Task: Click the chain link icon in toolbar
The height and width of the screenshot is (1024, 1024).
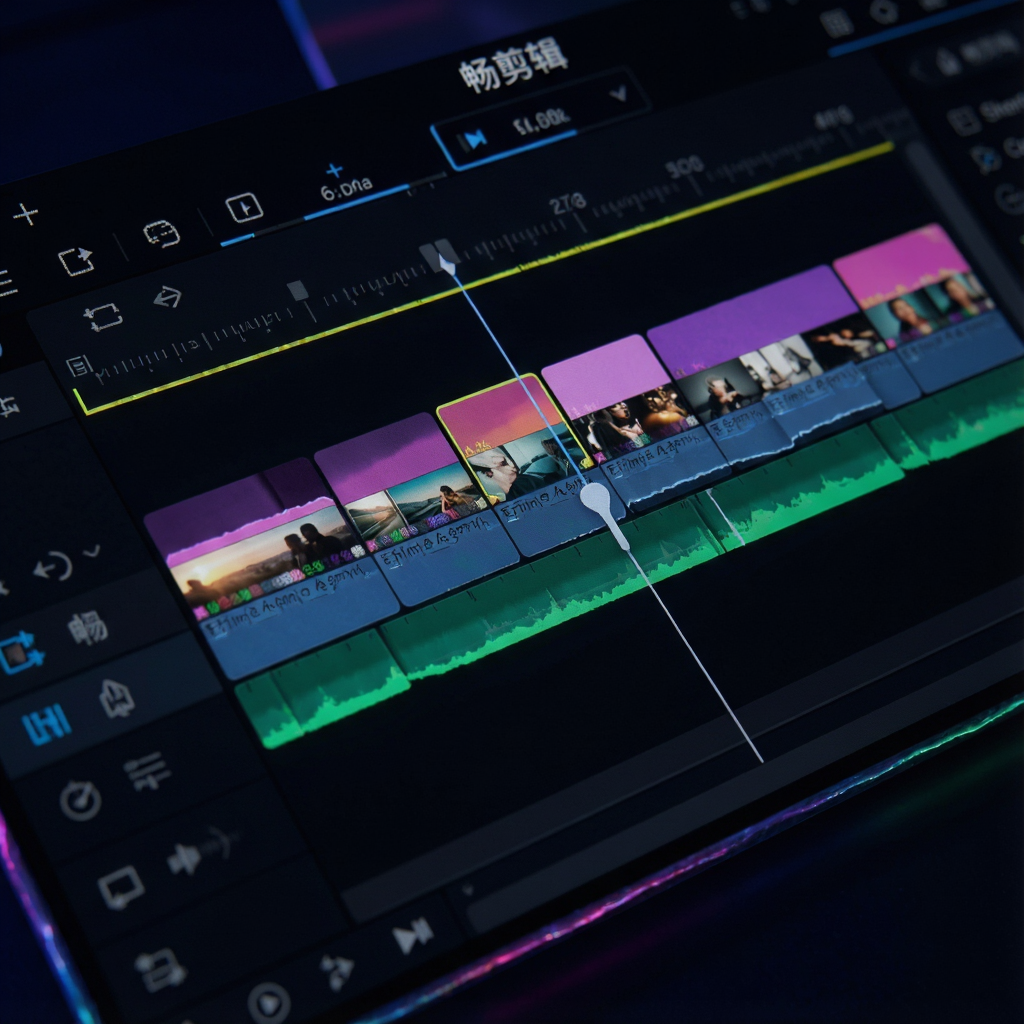Action: click(x=161, y=234)
